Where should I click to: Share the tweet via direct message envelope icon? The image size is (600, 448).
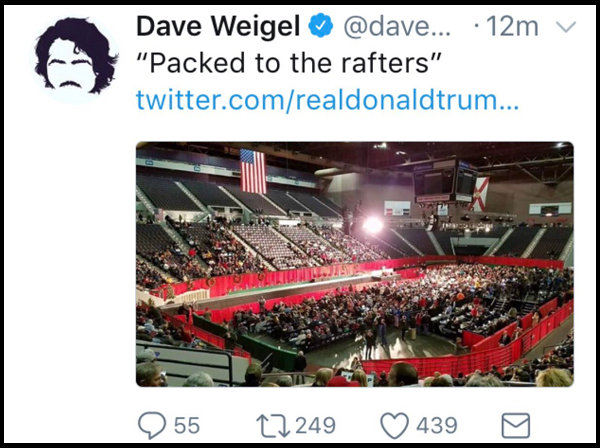515,425
